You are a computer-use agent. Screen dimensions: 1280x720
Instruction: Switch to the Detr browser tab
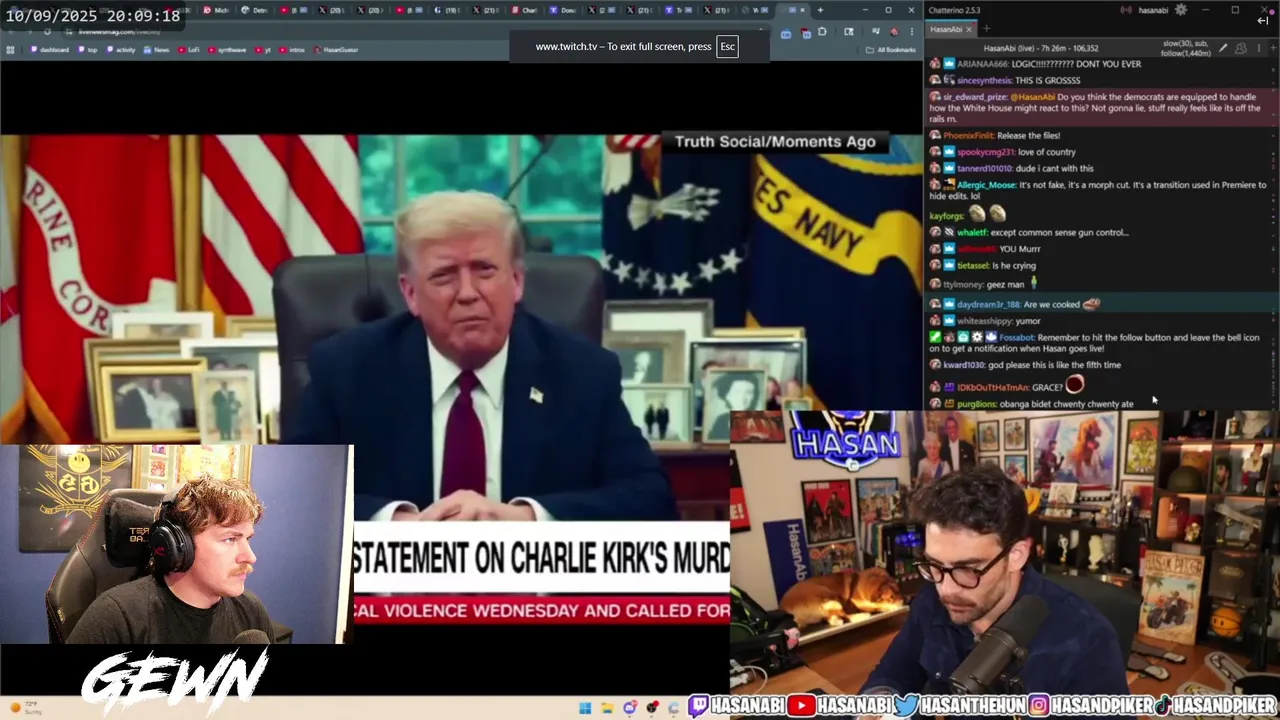(x=254, y=10)
